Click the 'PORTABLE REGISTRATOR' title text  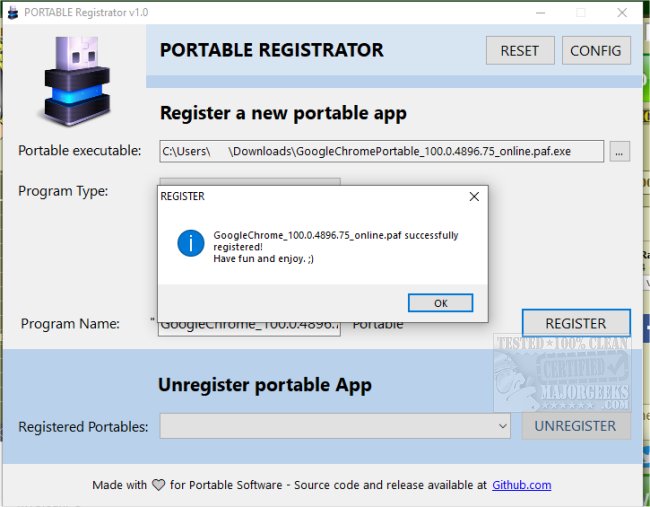[272, 50]
